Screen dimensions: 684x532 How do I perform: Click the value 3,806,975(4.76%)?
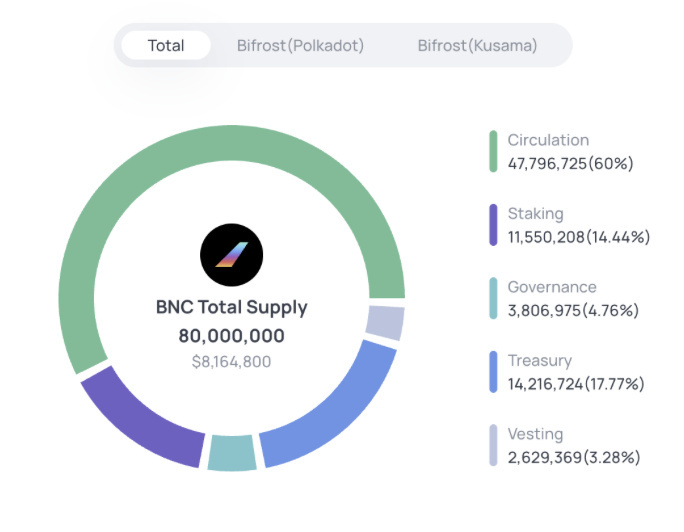573,310
